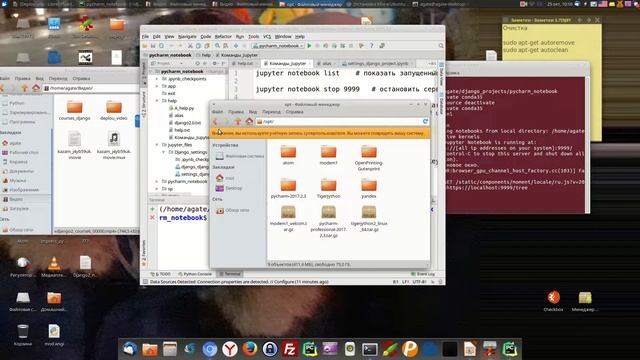Click the Команды_jupyter breadcrumb in navigation bar
The image size is (640, 360).
(x=237, y=55)
